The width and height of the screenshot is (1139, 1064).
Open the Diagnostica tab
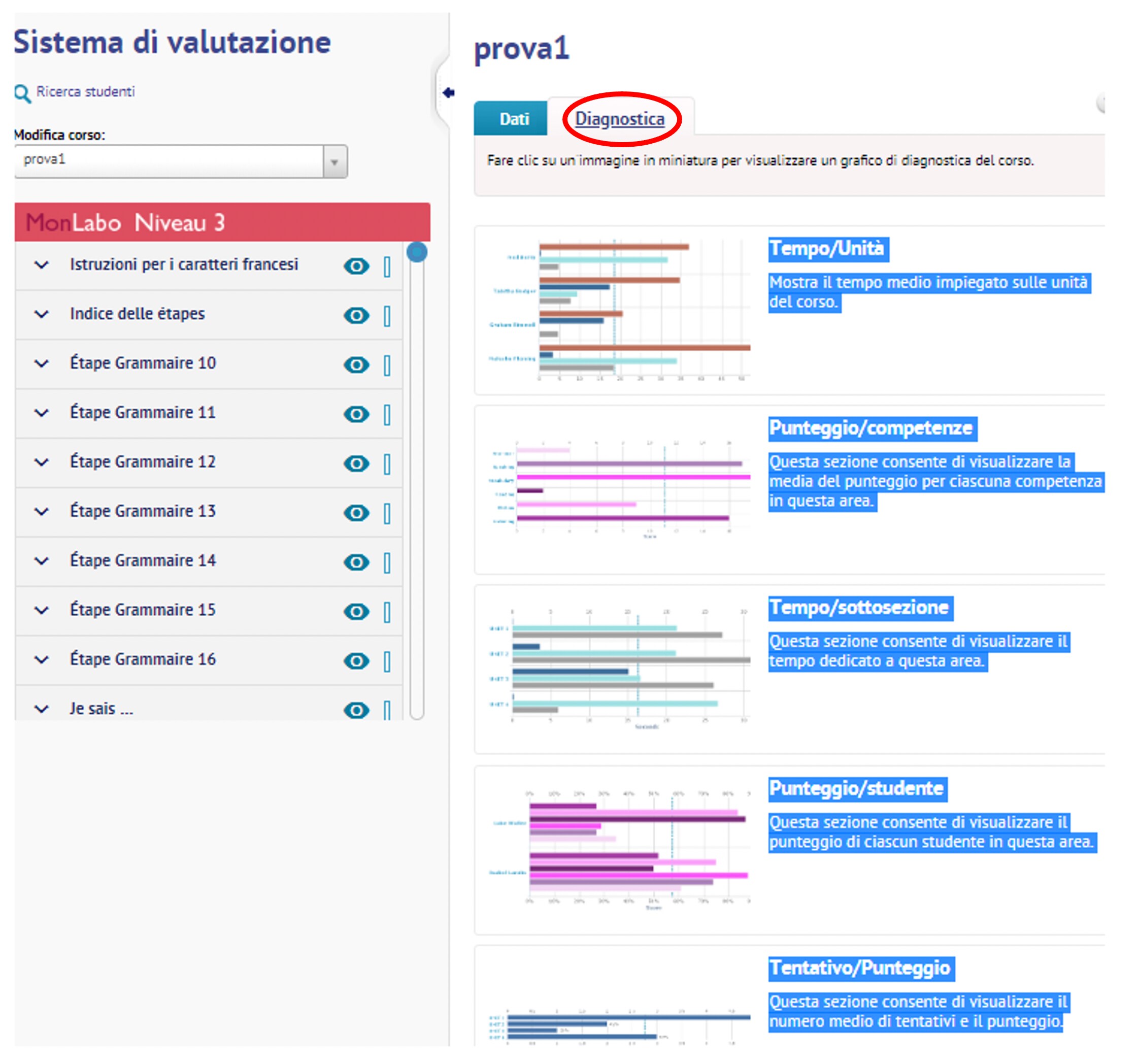619,119
